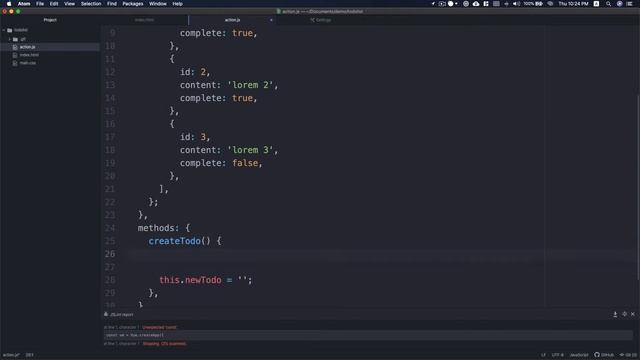The image size is (640, 360).
Task: Click the Unexpected 'const' error message
Action: 159,327
